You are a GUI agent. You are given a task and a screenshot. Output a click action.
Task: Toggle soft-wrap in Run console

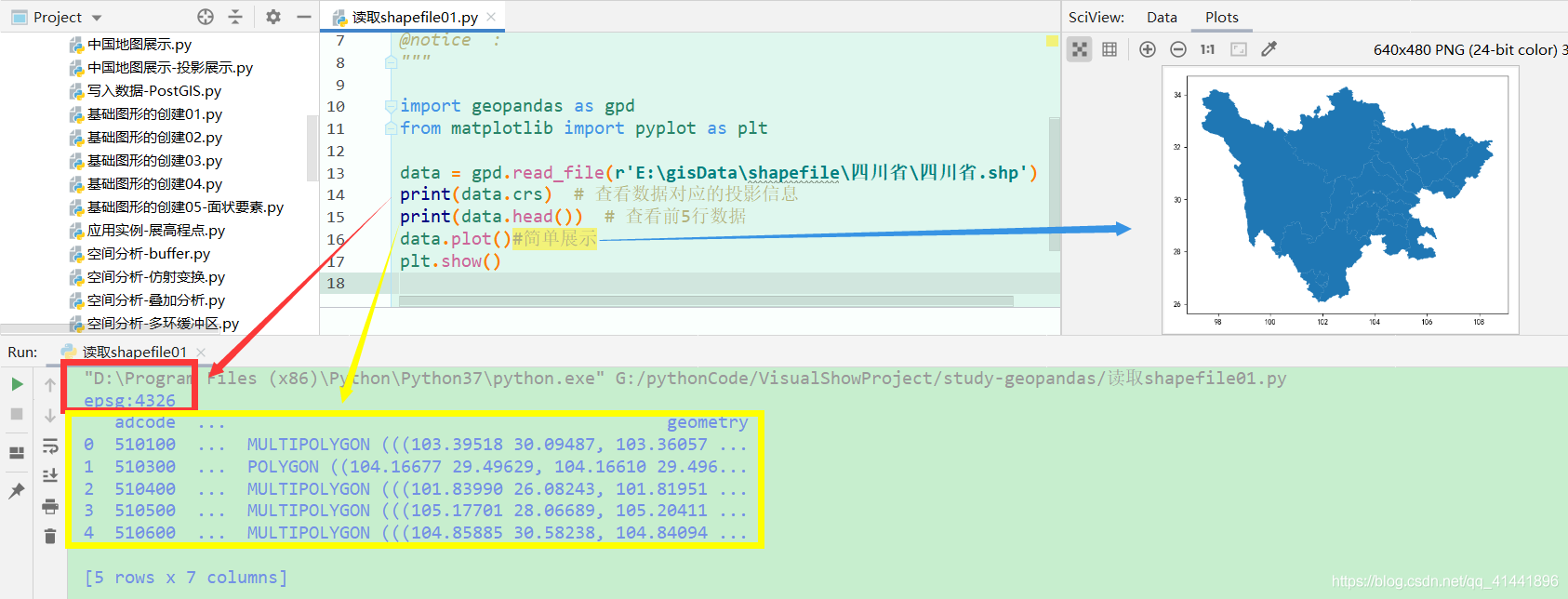tap(50, 447)
